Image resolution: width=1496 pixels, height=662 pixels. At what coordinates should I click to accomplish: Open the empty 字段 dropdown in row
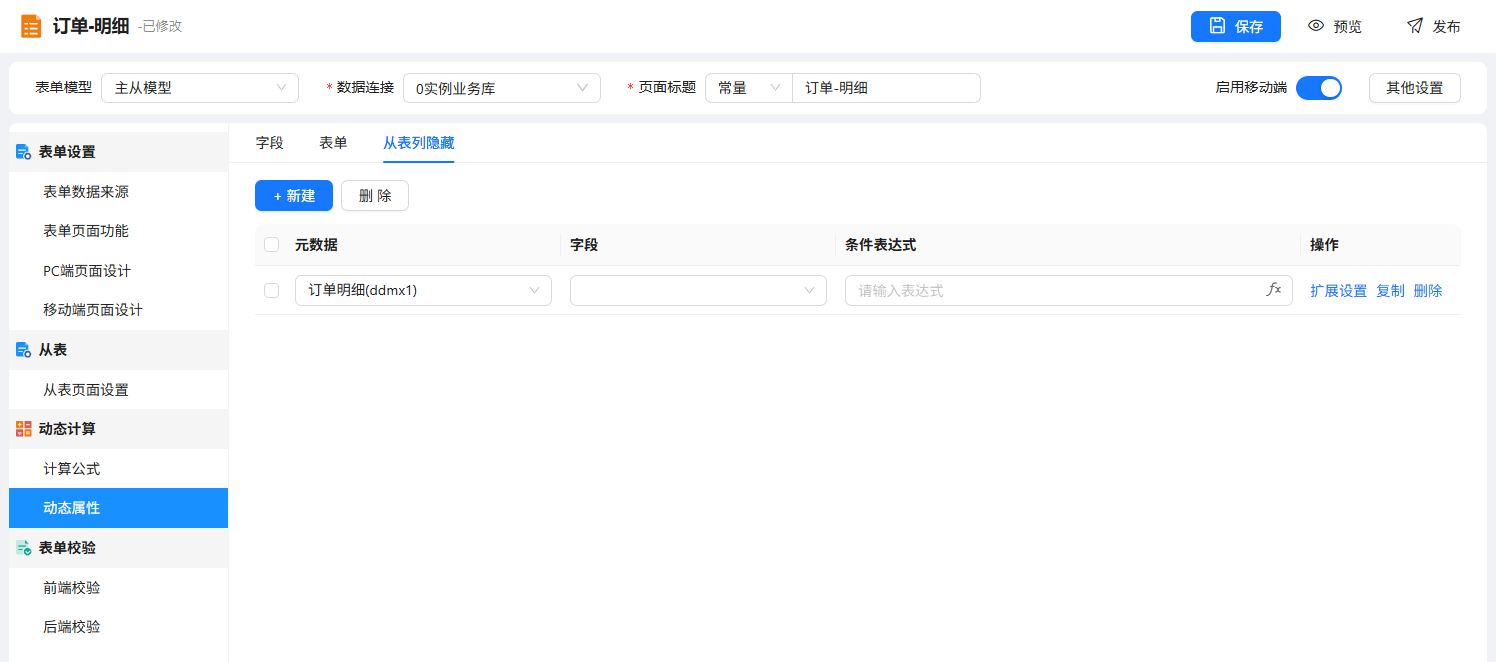(698, 291)
